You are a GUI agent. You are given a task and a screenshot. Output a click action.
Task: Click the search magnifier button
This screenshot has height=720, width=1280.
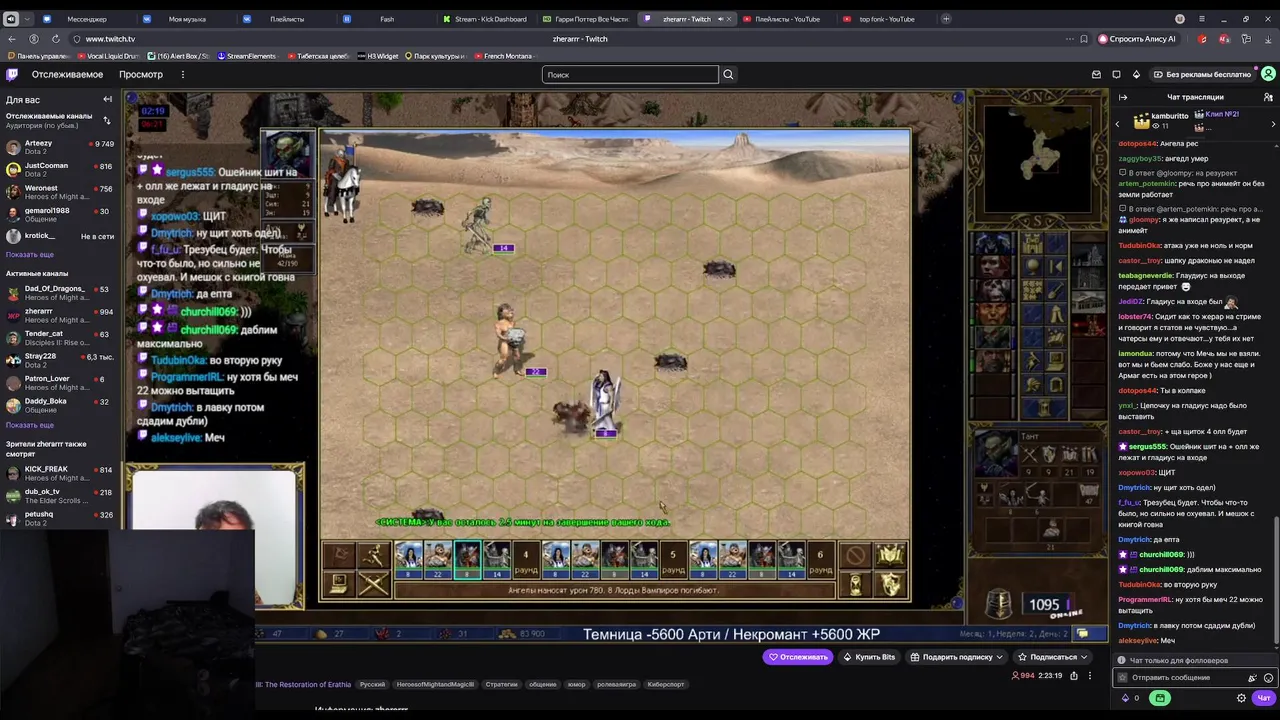tap(728, 74)
